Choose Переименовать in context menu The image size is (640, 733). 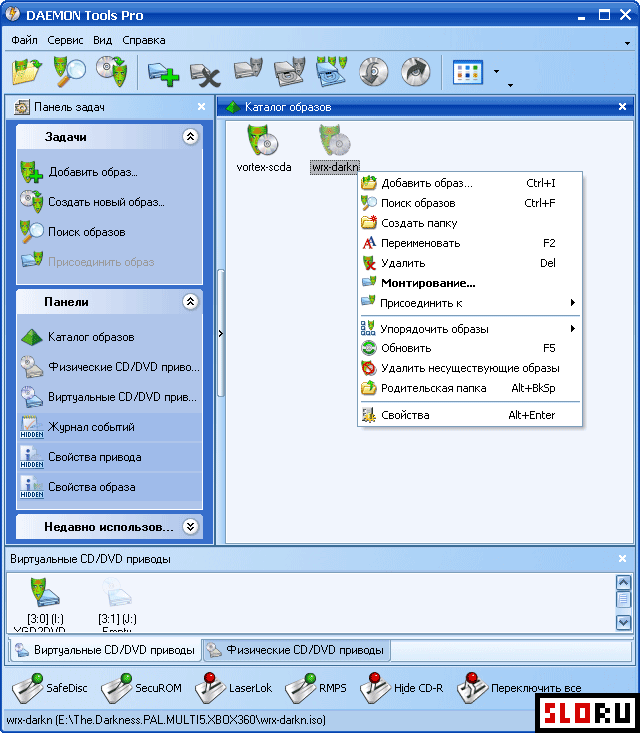point(469,243)
